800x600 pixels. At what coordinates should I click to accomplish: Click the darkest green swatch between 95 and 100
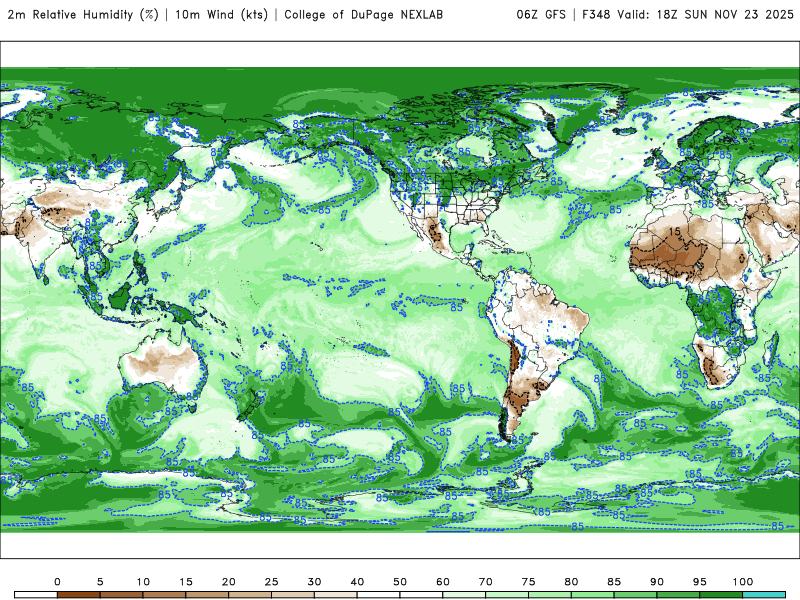(721, 595)
